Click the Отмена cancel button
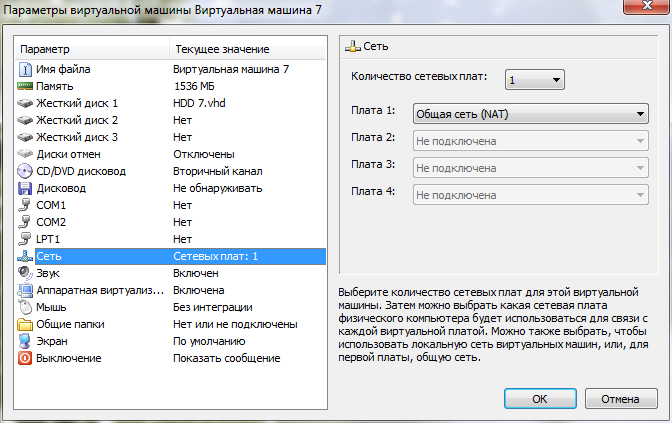The width and height of the screenshot is (672, 423). click(x=620, y=398)
